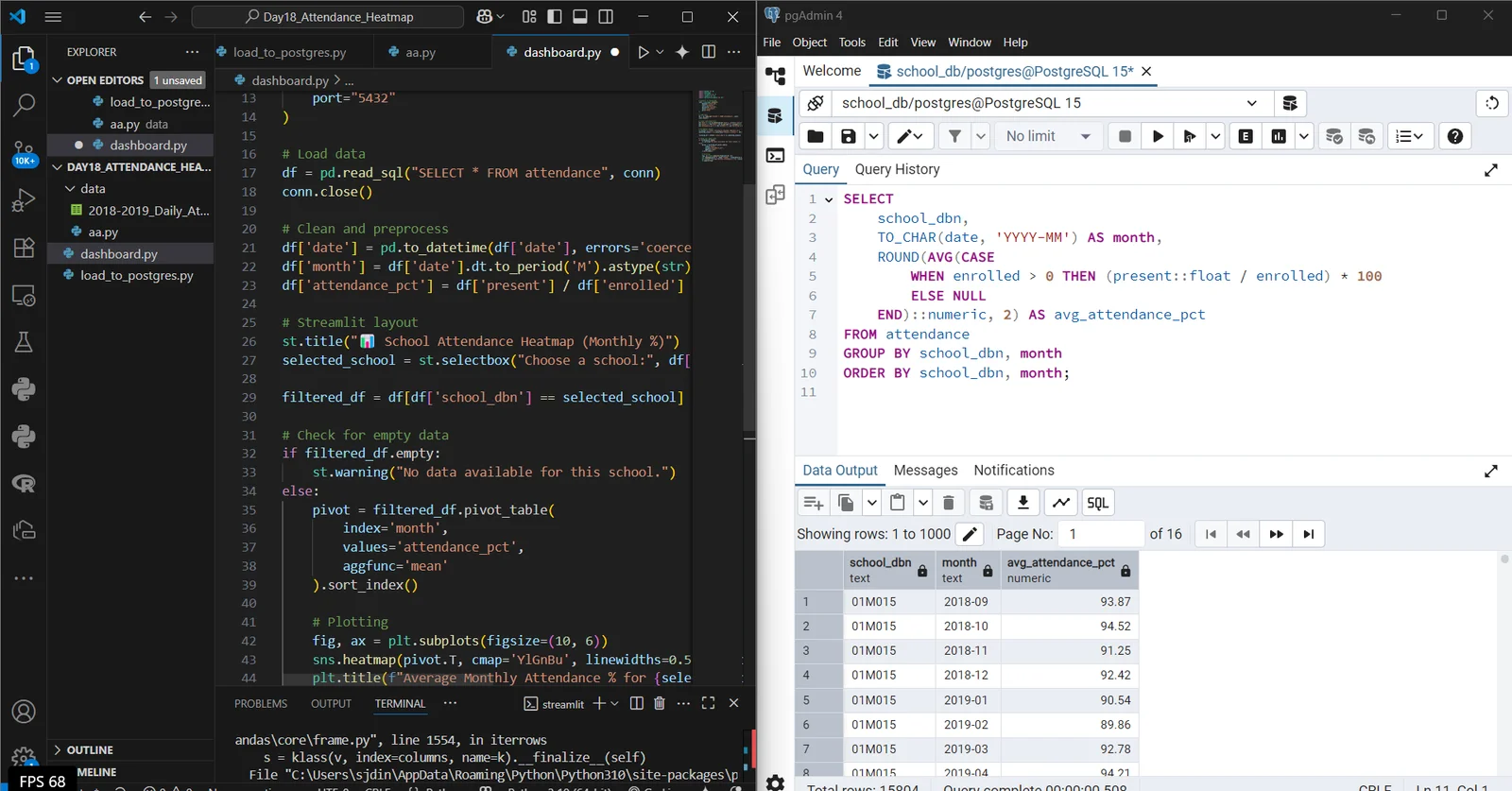Open the pgAdmin query tool help
1512x791 pixels.
point(1455,136)
